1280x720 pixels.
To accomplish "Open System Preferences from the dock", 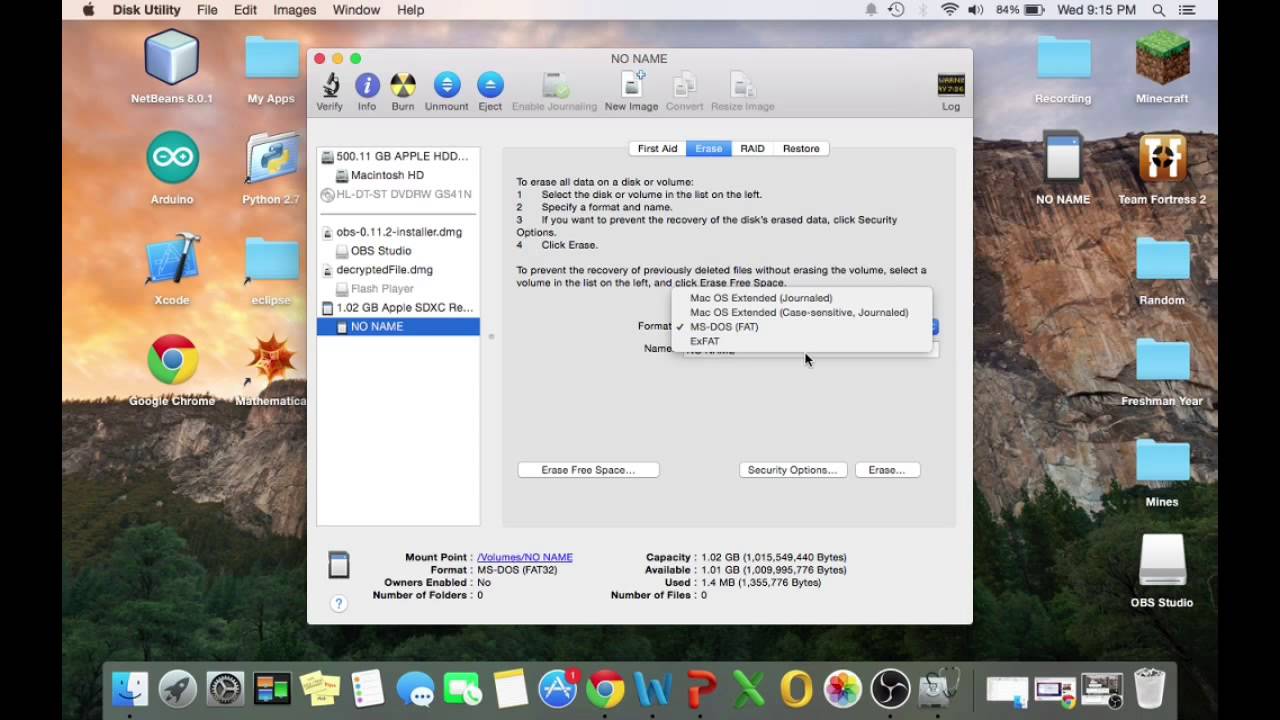I will pyautogui.click(x=225, y=688).
